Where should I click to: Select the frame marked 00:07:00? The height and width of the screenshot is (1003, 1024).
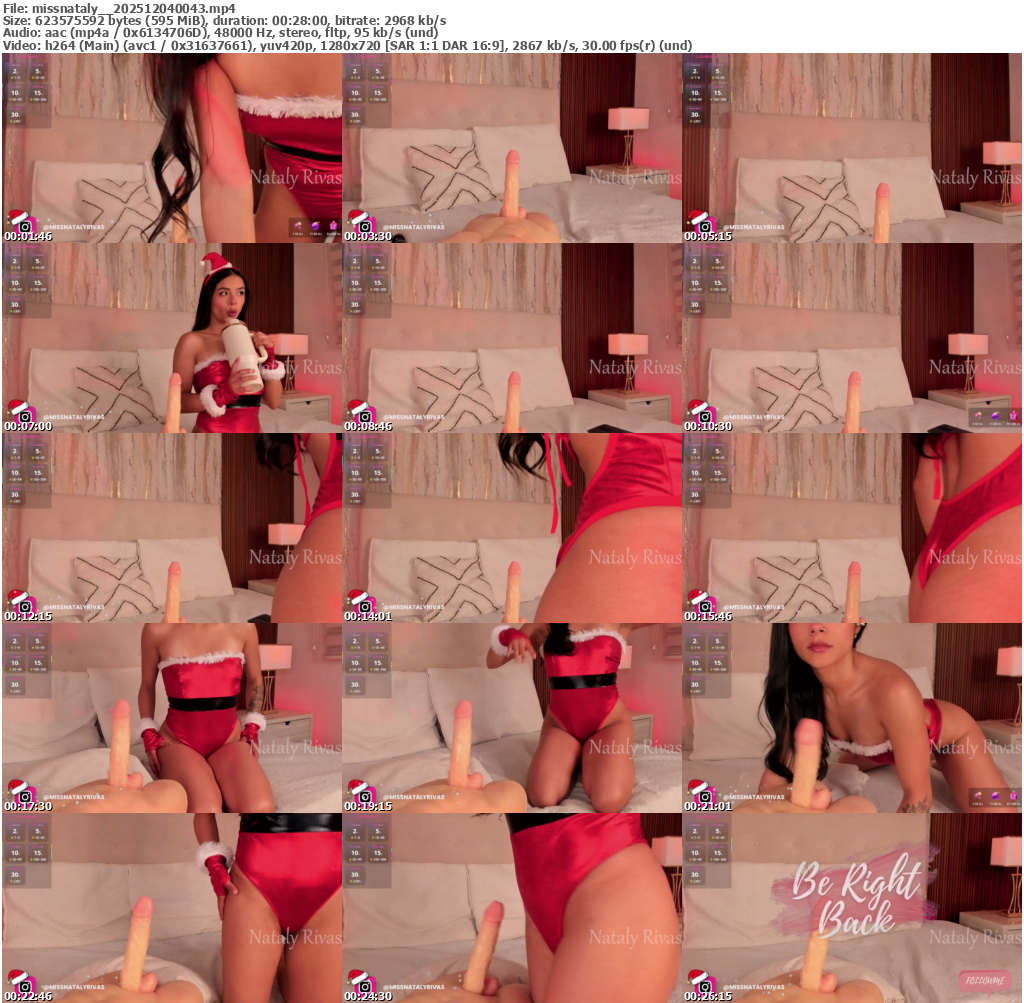[x=172, y=338]
